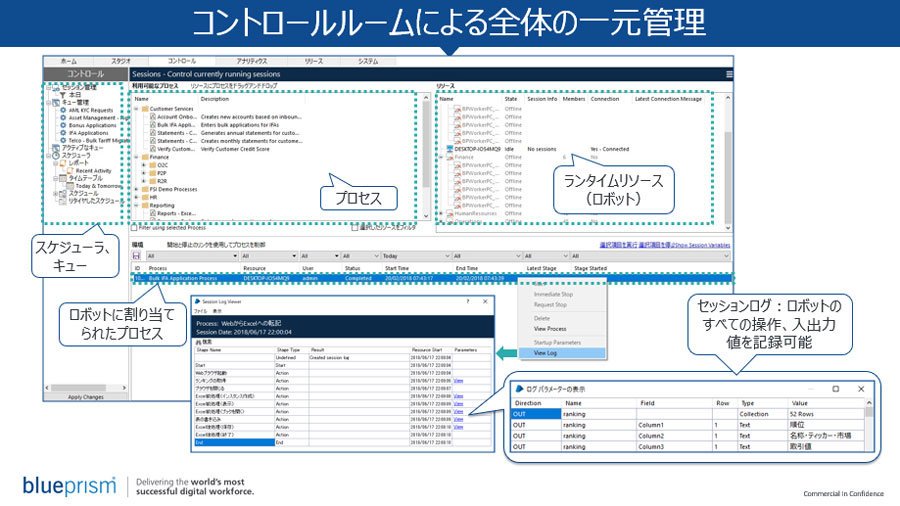Click the left pane horizontal scrollbar

86,388
